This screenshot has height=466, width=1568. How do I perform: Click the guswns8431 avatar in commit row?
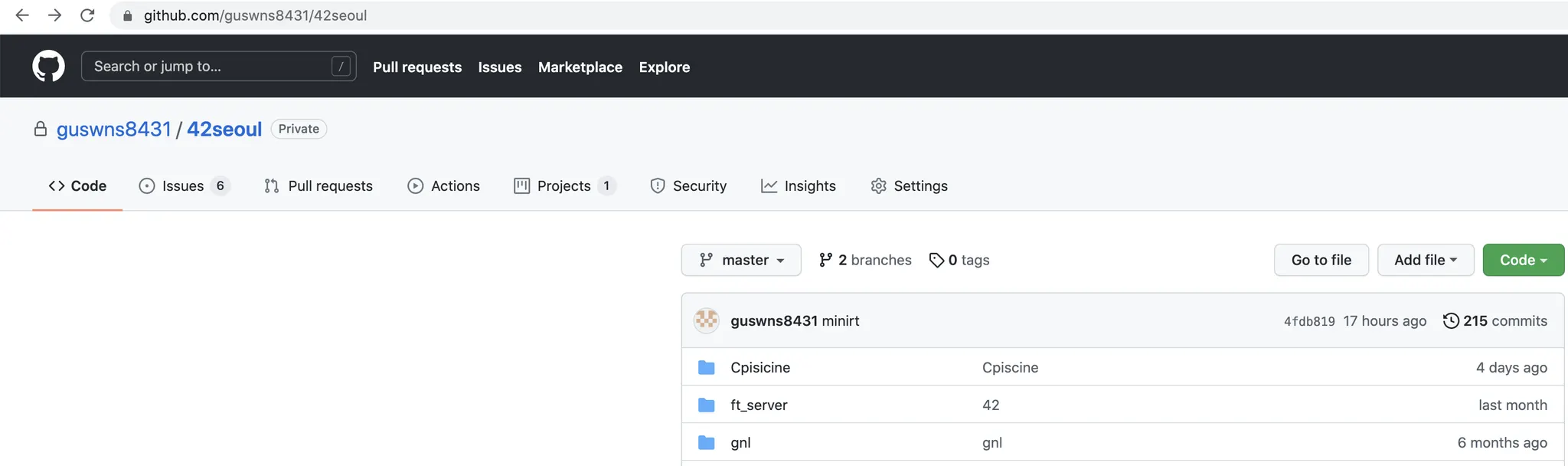point(706,320)
